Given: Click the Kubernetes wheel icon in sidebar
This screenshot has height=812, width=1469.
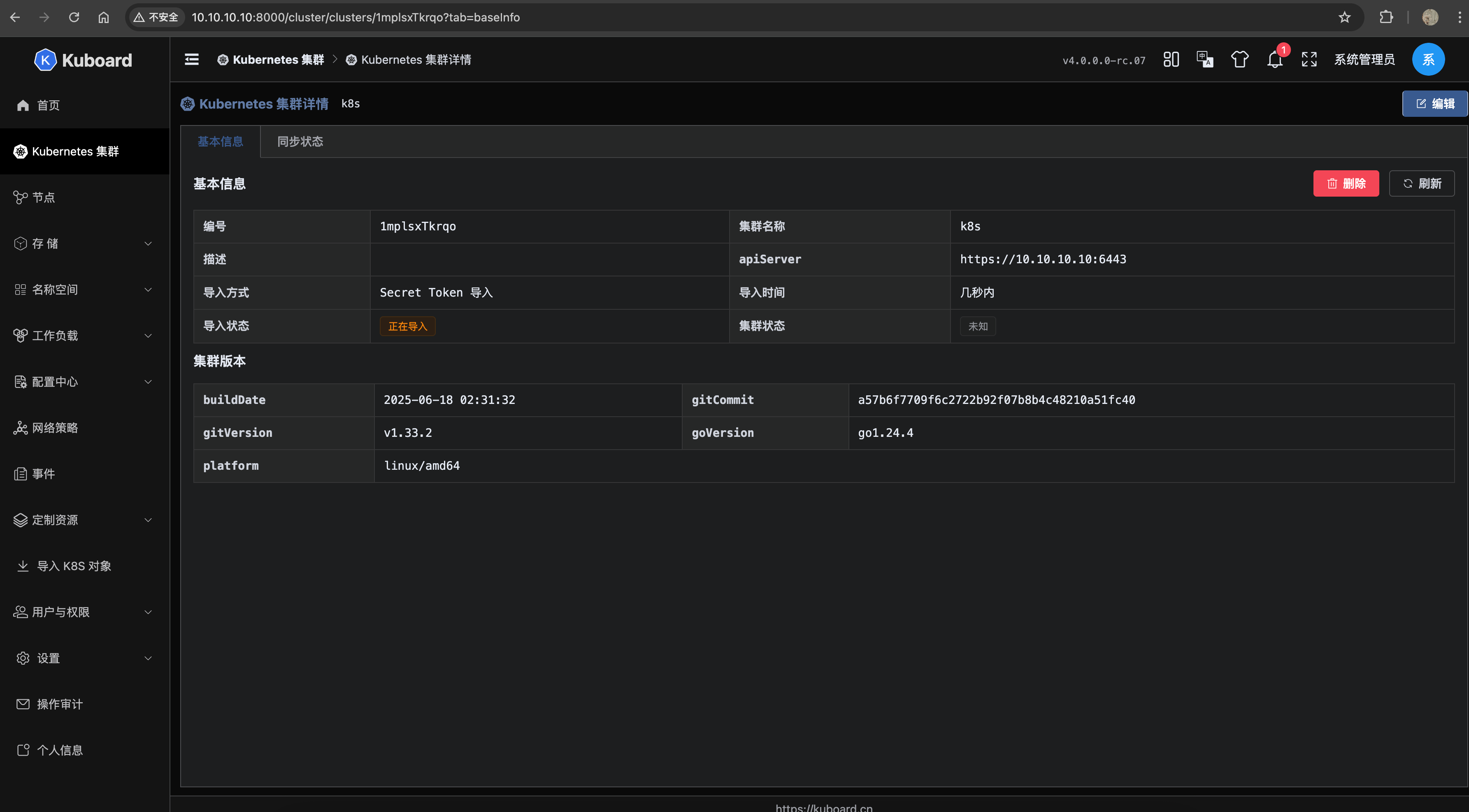Looking at the screenshot, I should point(21,151).
